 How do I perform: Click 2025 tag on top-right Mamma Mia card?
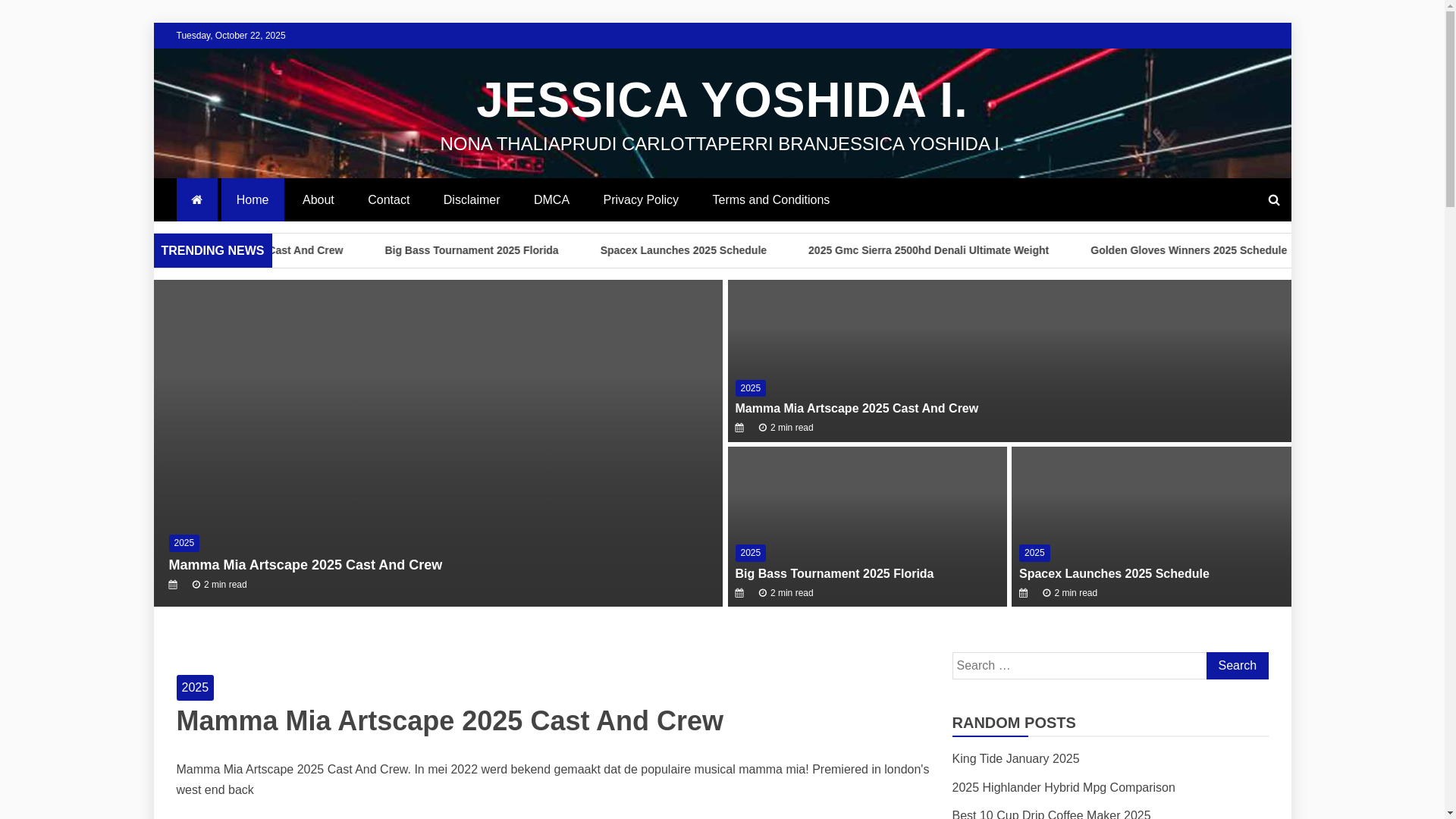click(750, 388)
